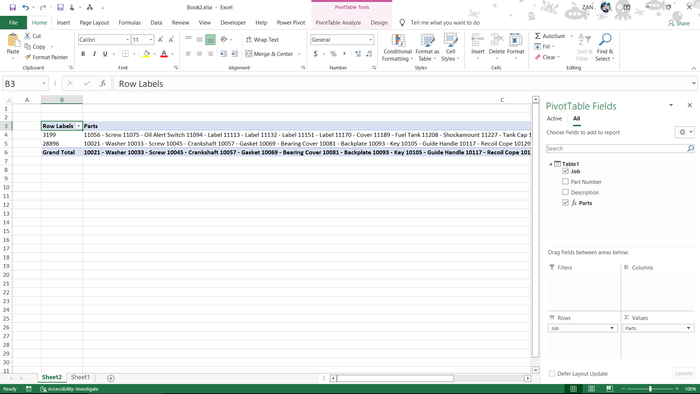The image size is (700, 394).
Task: Check the Description field checkbox
Action: coord(565,192)
